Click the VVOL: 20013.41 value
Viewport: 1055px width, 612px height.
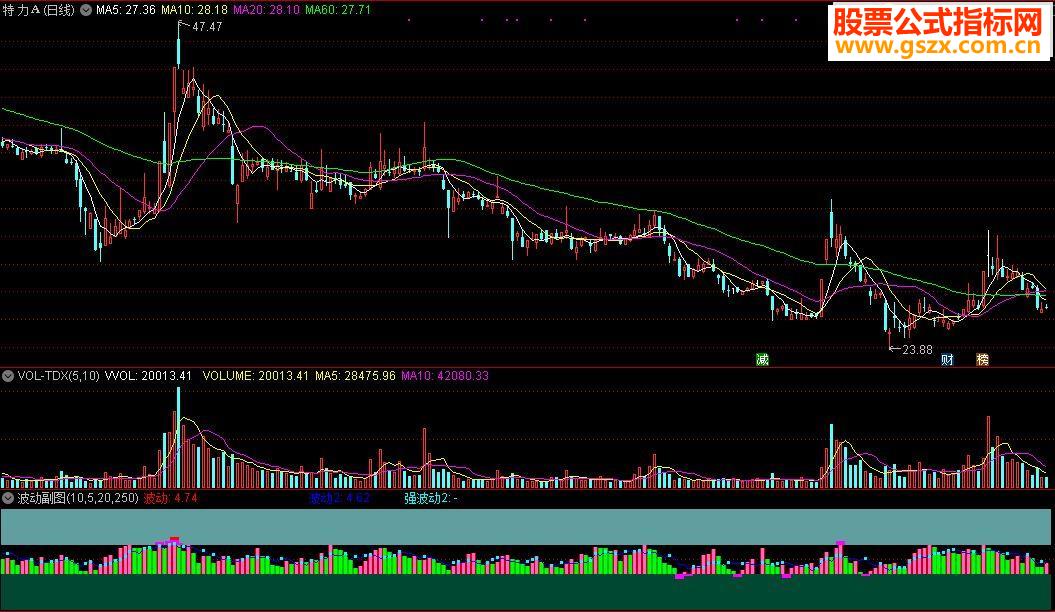(149, 376)
